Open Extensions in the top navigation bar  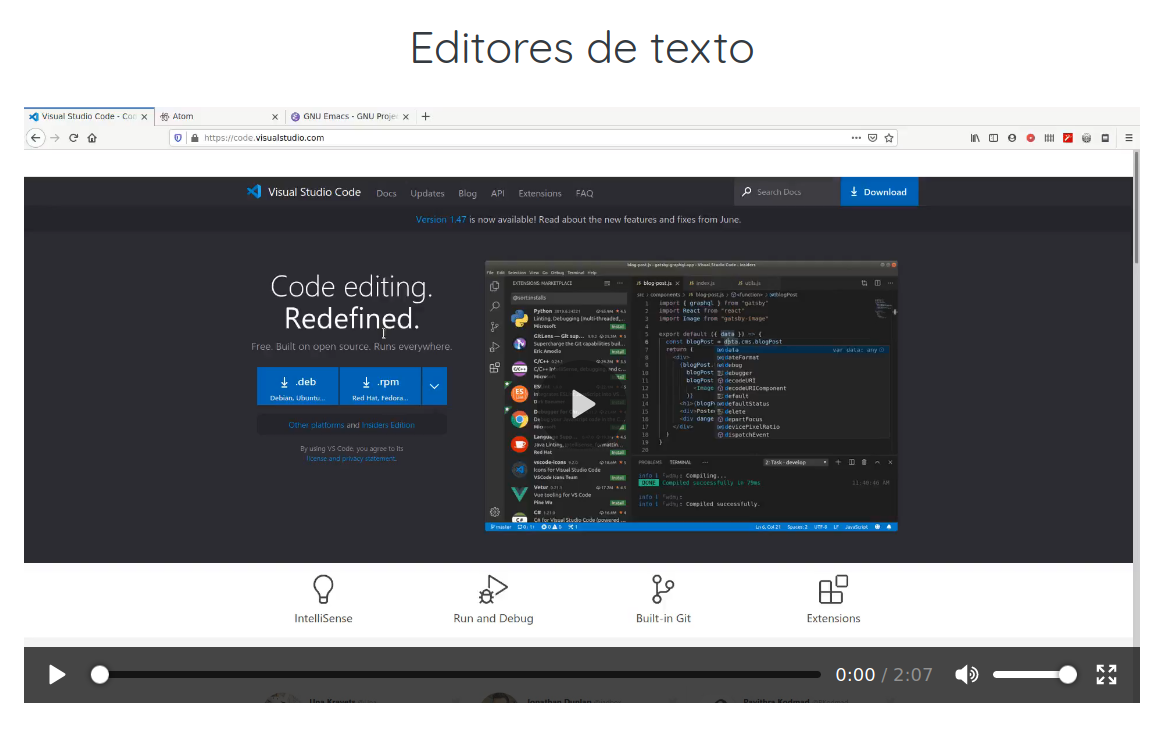click(540, 193)
